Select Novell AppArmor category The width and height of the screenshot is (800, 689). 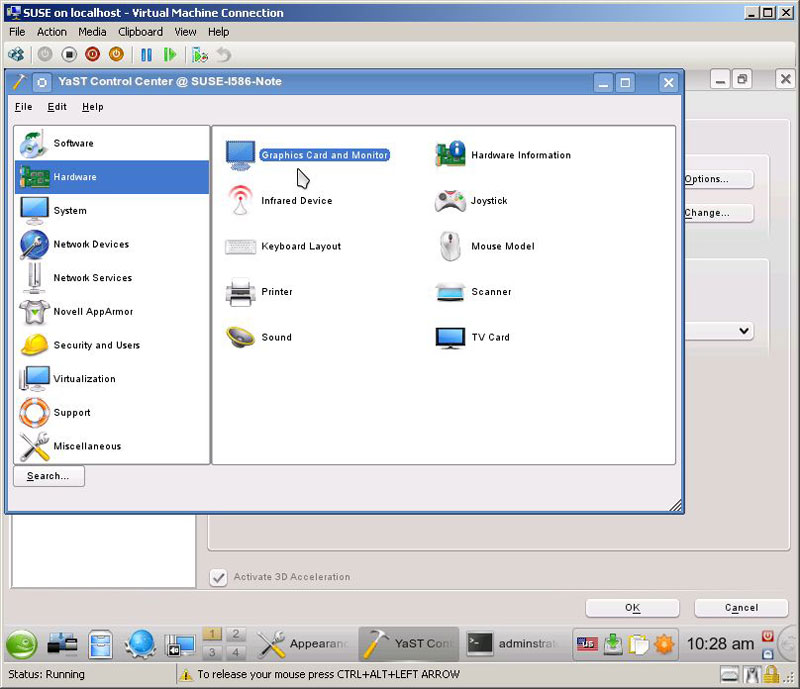tap(112, 312)
